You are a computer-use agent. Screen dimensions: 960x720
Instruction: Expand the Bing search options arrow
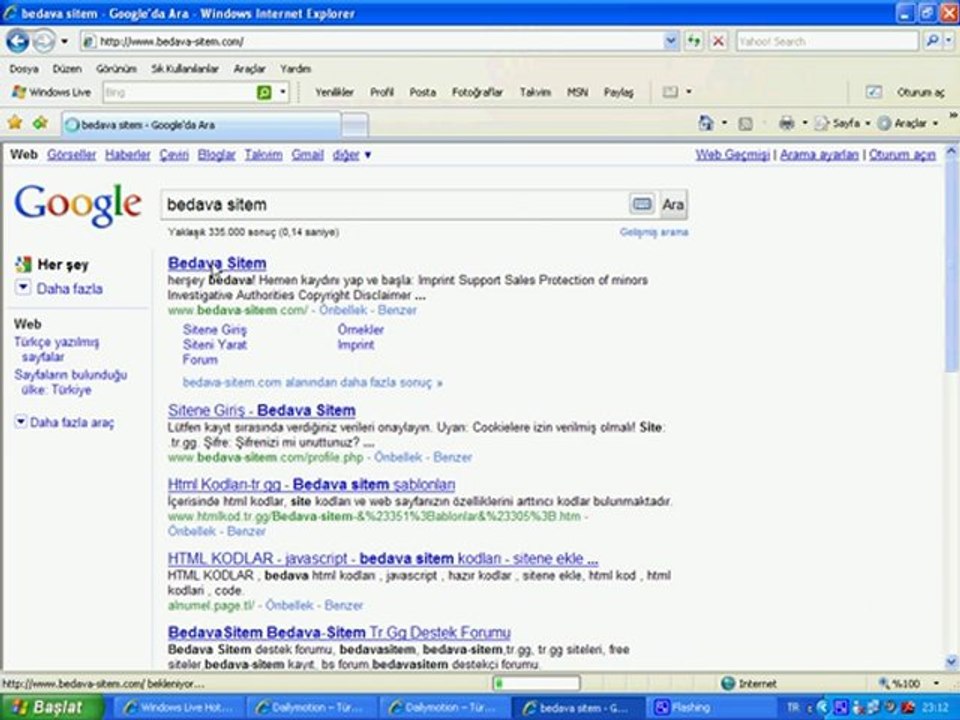click(x=283, y=92)
